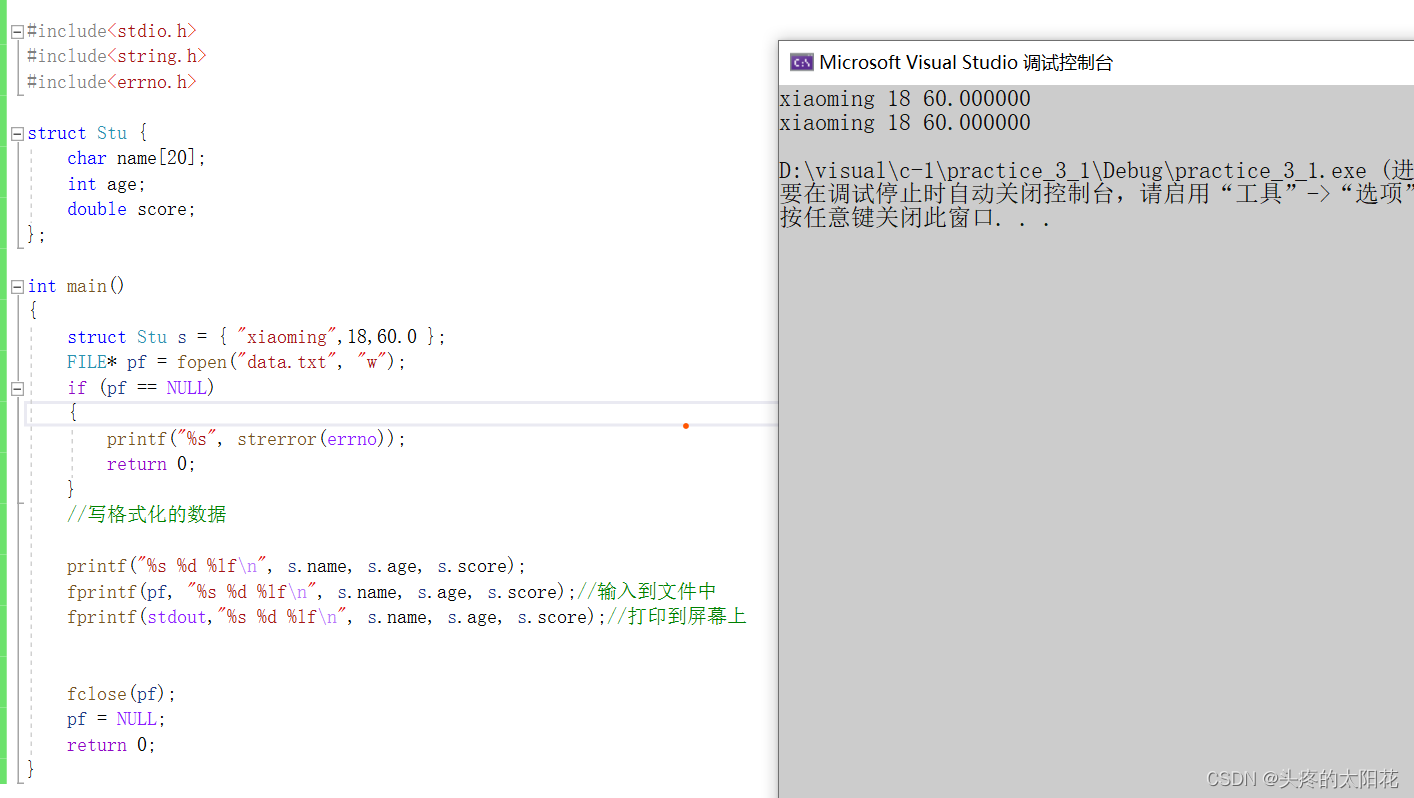This screenshot has width=1414, height=798.
Task: Click the #include<errno.h> line
Action: (x=112, y=82)
